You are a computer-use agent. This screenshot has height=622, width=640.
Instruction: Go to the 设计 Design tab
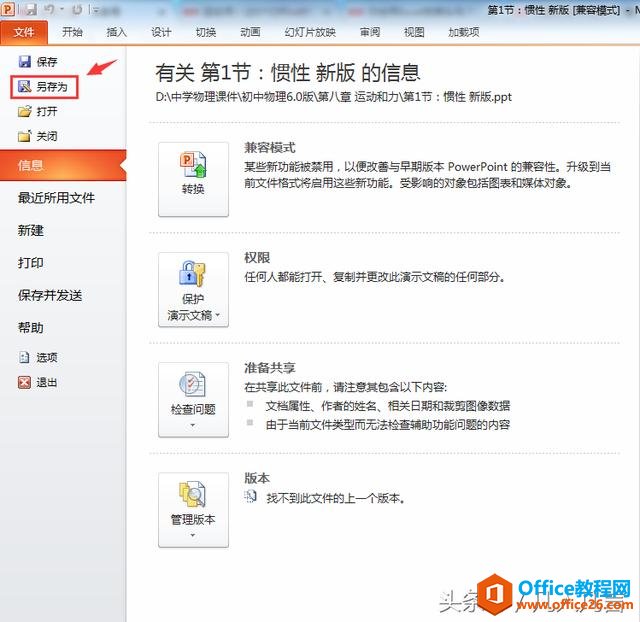click(x=161, y=32)
